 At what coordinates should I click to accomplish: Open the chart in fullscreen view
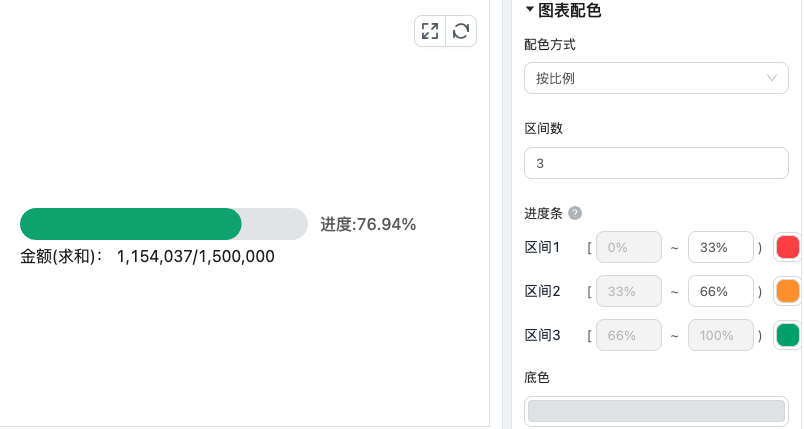click(x=430, y=31)
